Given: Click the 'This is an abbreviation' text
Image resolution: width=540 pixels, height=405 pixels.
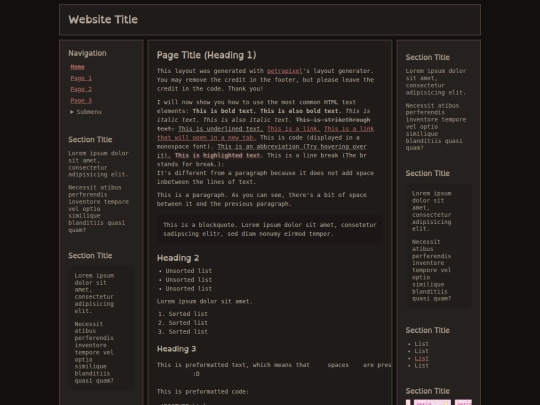Looking at the screenshot, I should (262, 151).
